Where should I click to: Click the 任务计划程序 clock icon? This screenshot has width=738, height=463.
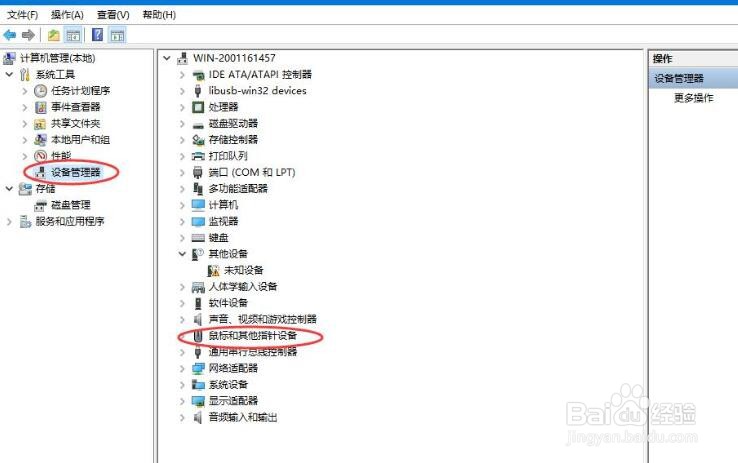[40, 90]
